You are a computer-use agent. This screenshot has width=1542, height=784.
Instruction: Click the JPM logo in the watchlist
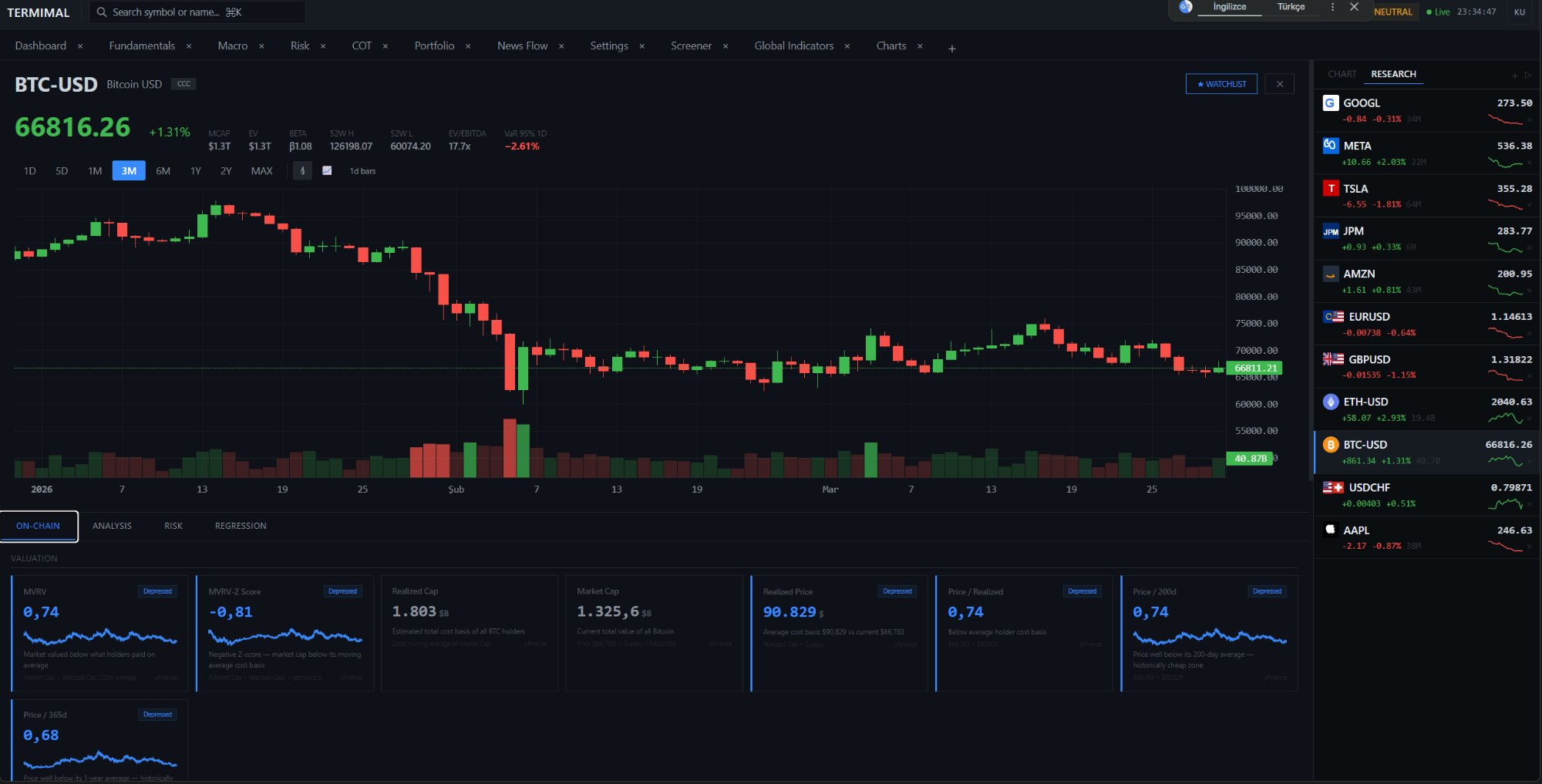(1331, 231)
